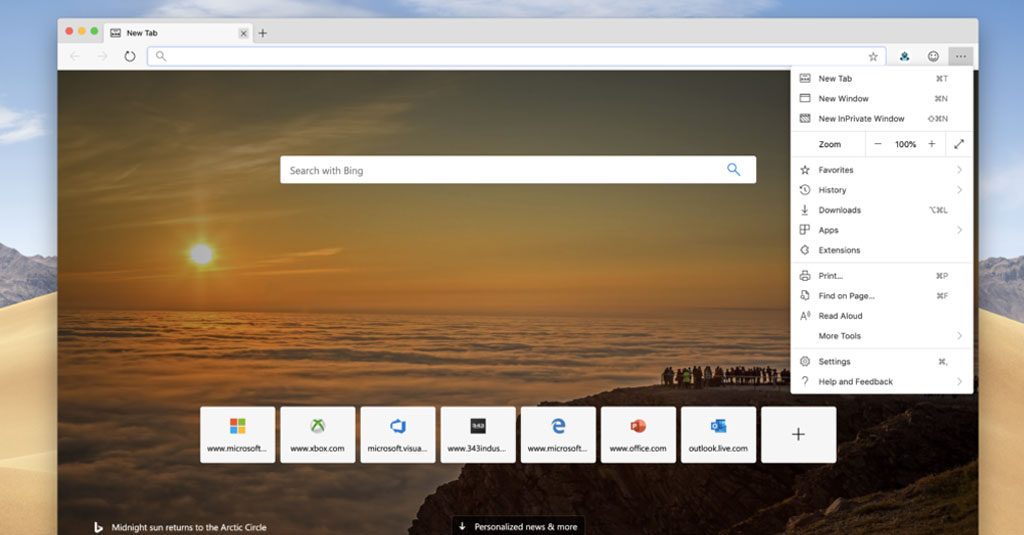
Task: Click the 100% zoom level value
Action: 905,144
